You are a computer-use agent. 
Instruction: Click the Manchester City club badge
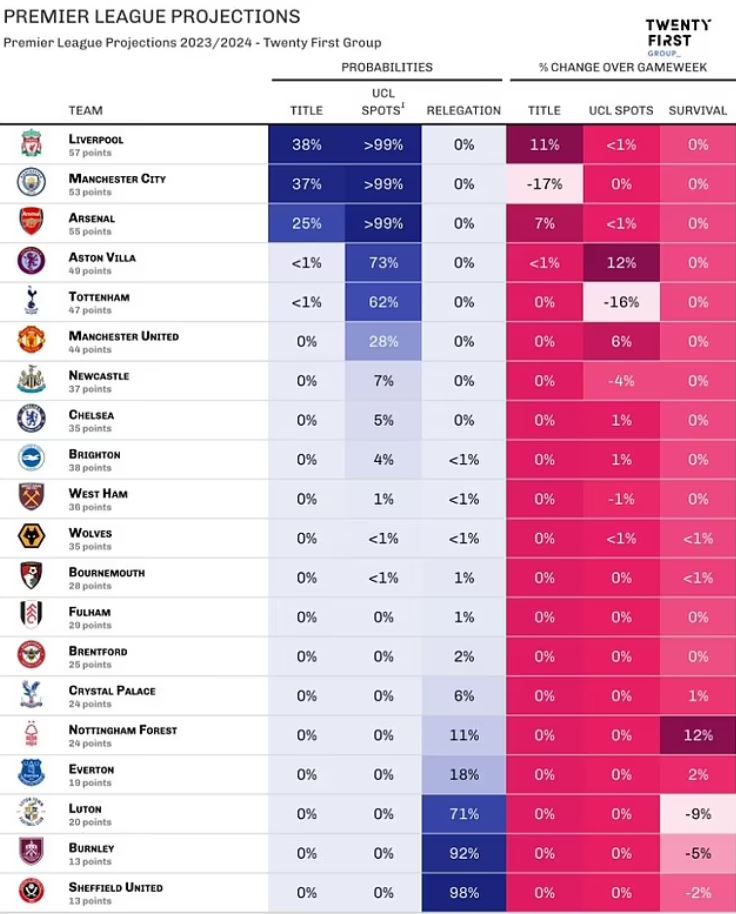click(x=31, y=183)
